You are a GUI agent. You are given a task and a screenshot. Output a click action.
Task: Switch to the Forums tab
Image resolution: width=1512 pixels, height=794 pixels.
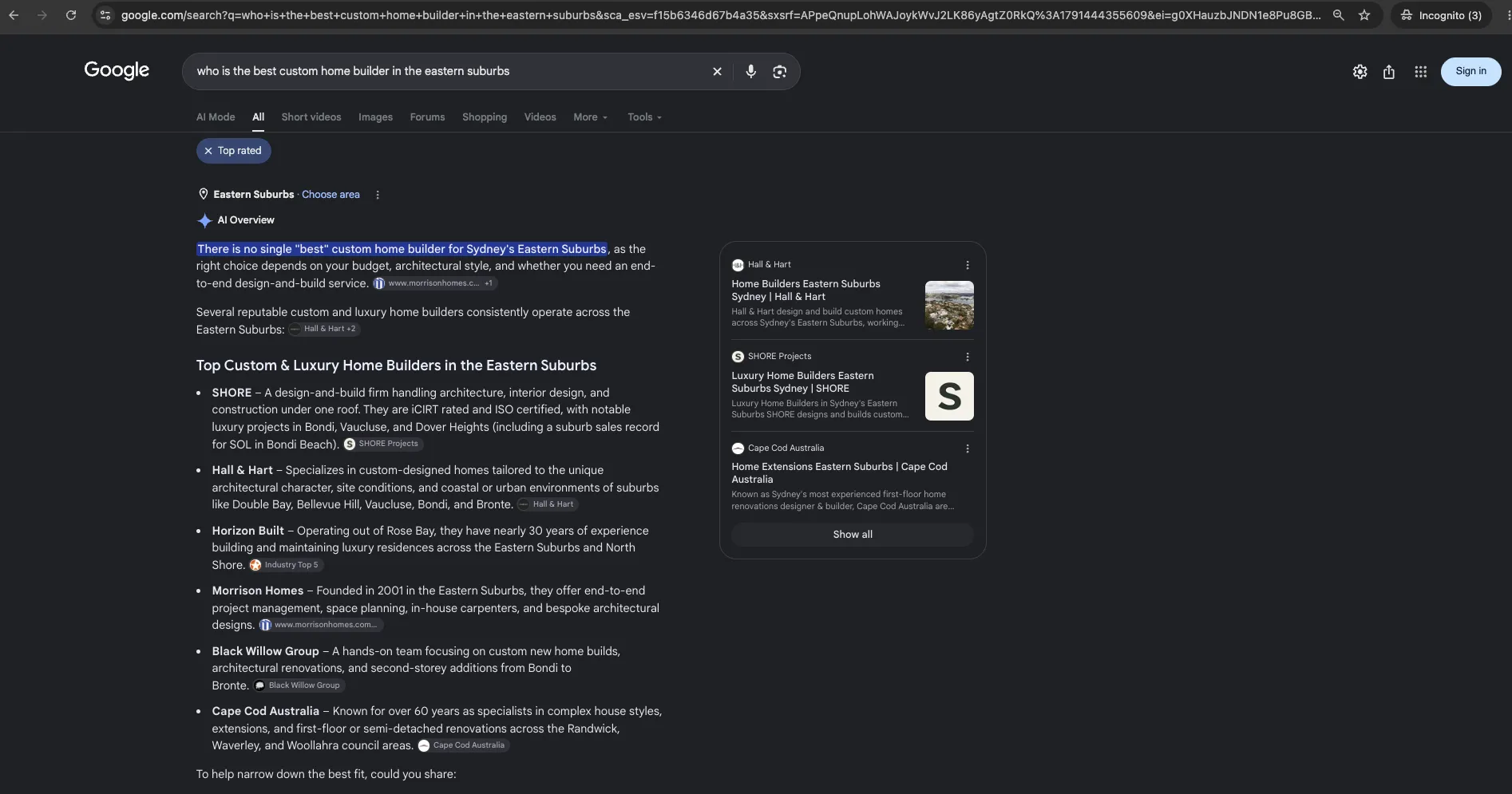(x=427, y=117)
